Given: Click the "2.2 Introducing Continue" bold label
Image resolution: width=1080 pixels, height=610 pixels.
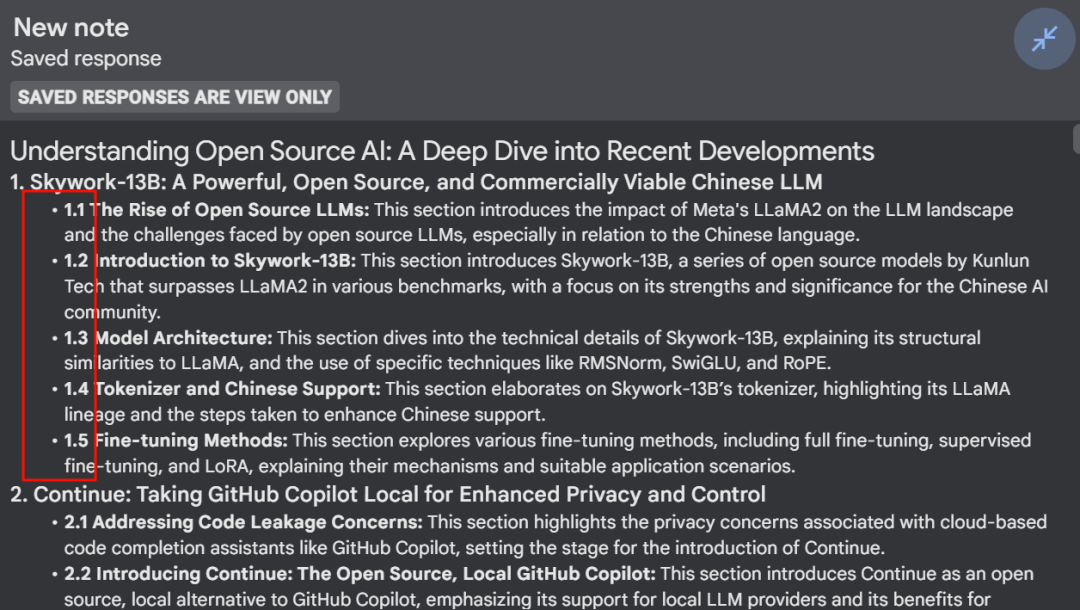Looking at the screenshot, I should tap(360, 574).
